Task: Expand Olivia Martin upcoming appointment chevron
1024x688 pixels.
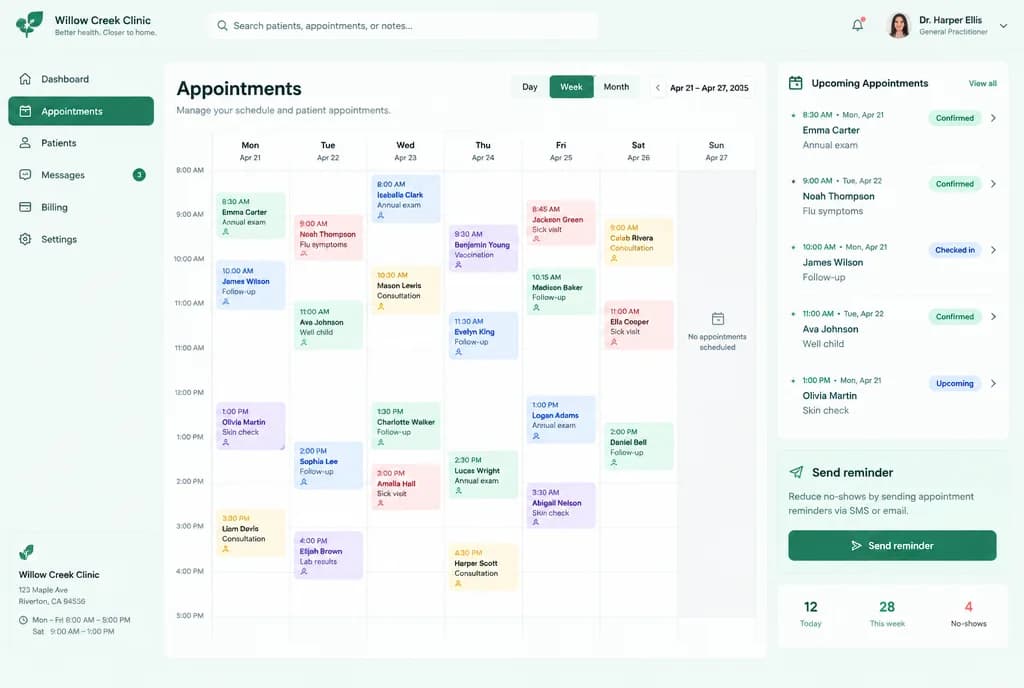Action: [x=993, y=383]
